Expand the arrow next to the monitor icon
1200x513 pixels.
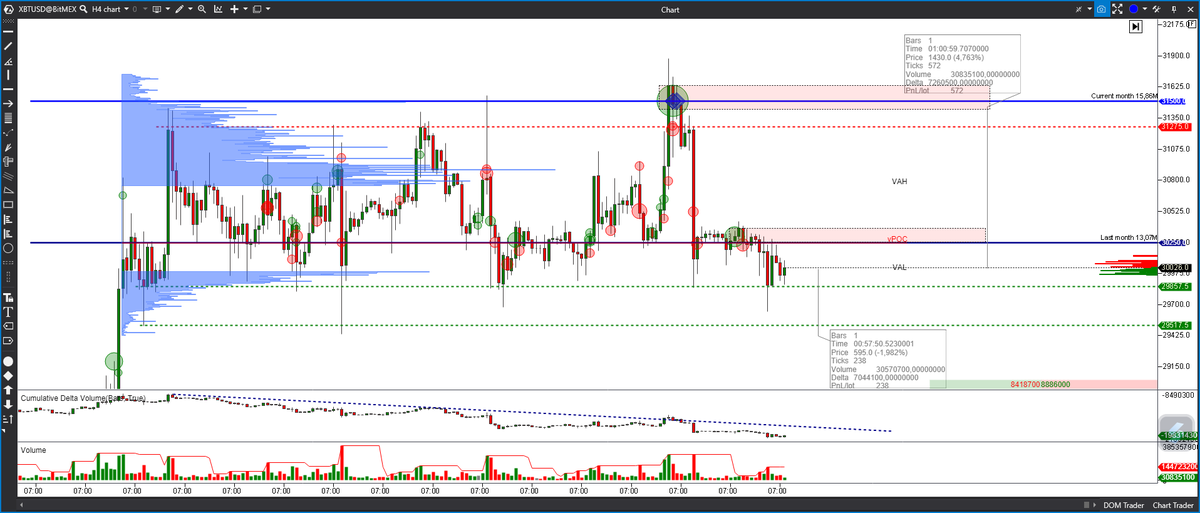[168, 9]
